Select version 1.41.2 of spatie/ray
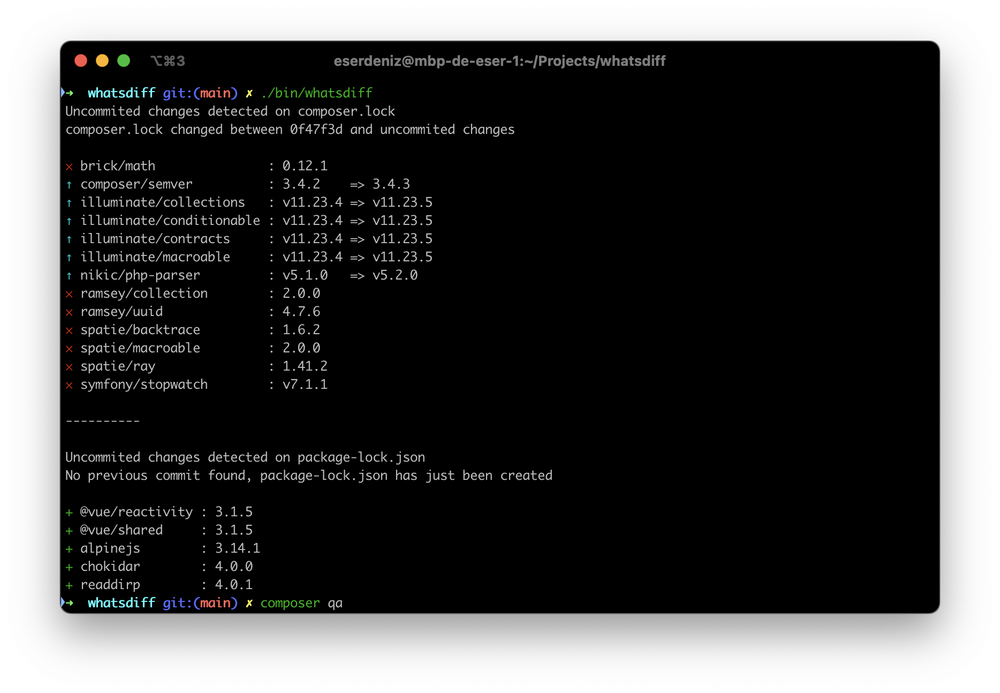 [305, 367]
